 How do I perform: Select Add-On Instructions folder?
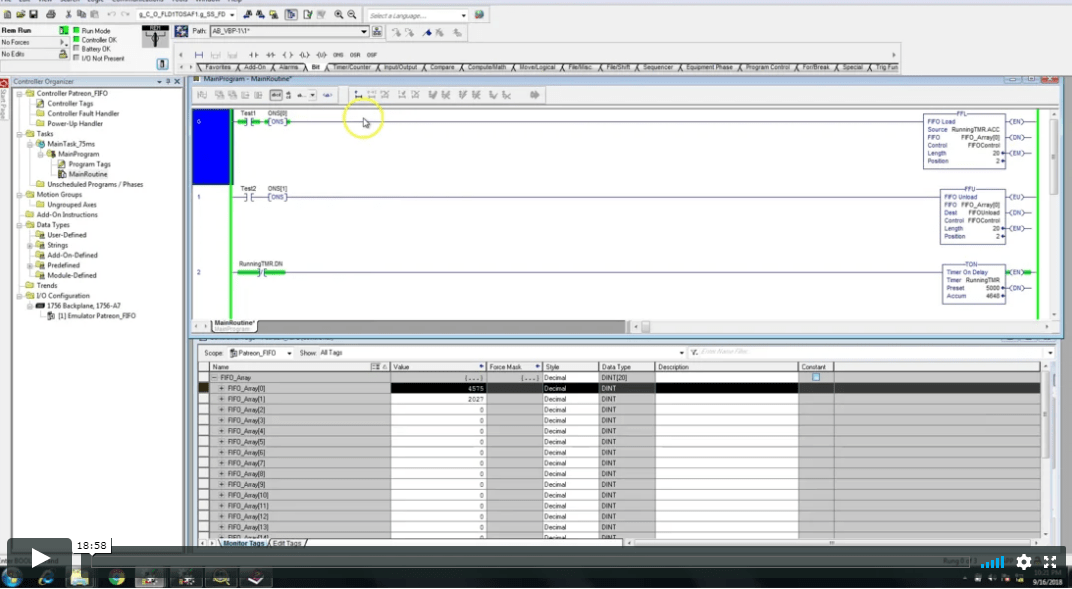[x=67, y=215]
